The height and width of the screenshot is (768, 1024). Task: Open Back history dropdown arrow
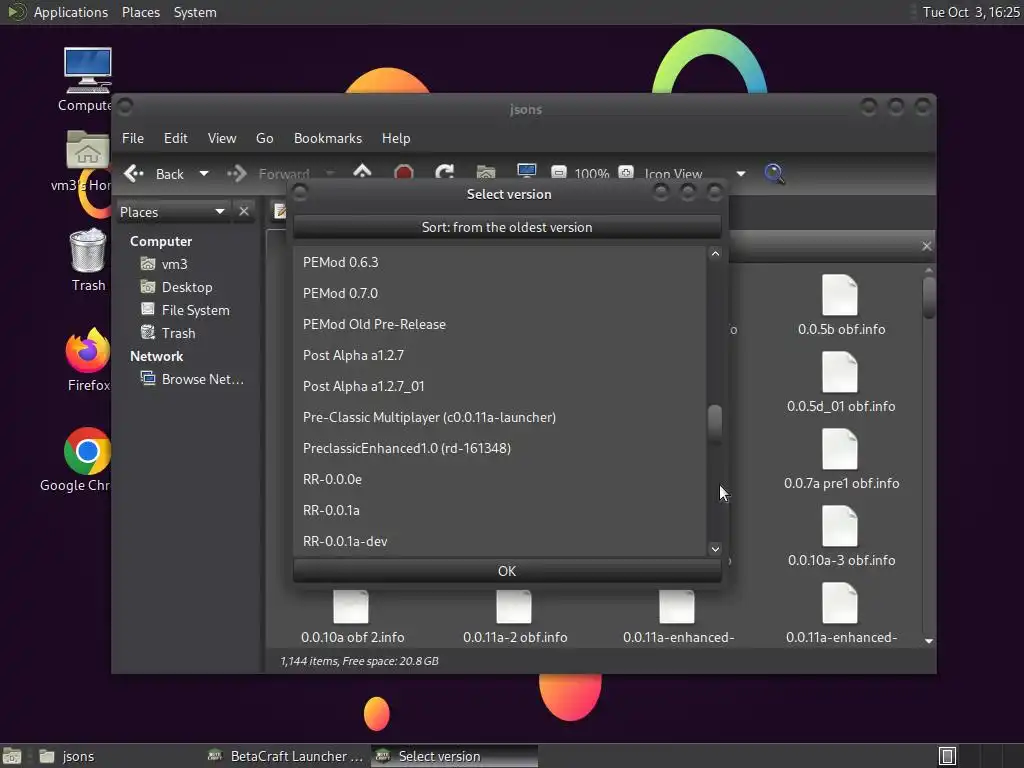pos(204,174)
